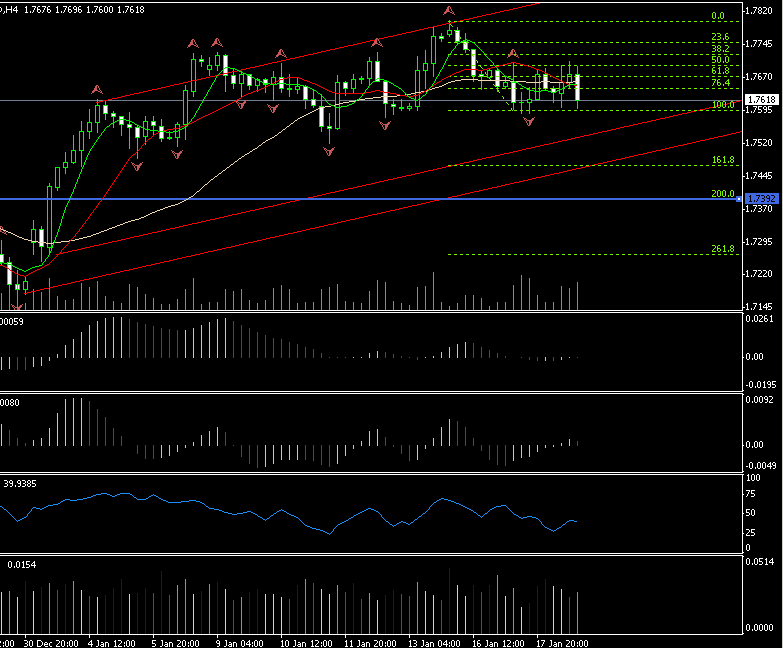Image resolution: width=783 pixels, height=648 pixels.
Task: Click the 16 Jan 12:00 time label
Action: pyautogui.click(x=498, y=643)
